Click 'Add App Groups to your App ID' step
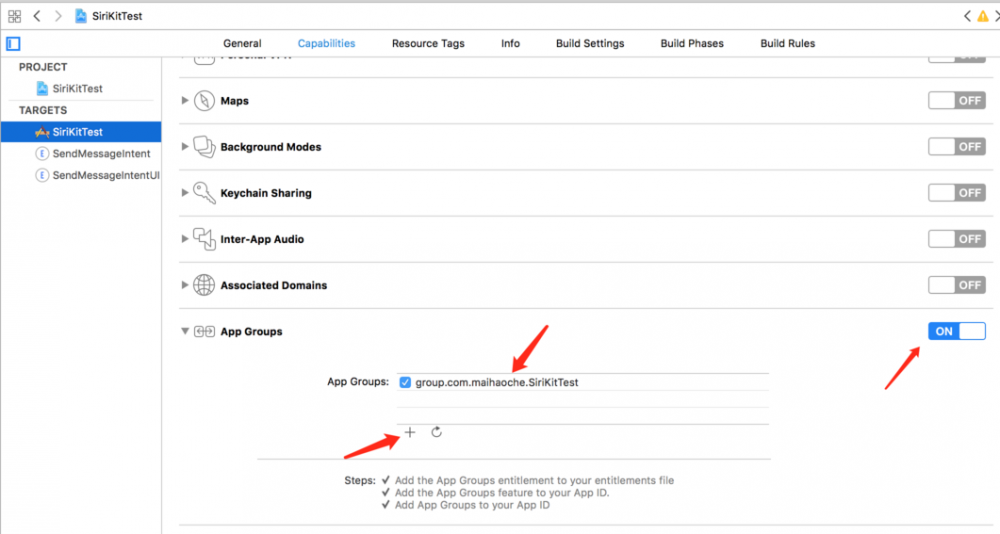 point(472,505)
